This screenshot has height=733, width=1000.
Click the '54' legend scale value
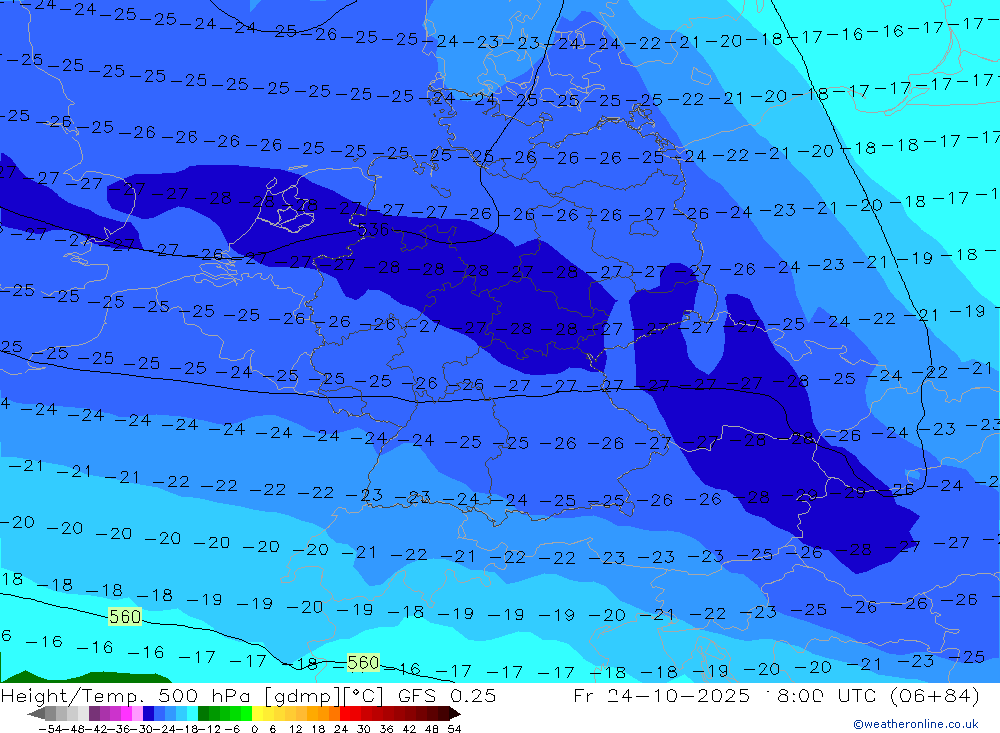click(454, 729)
